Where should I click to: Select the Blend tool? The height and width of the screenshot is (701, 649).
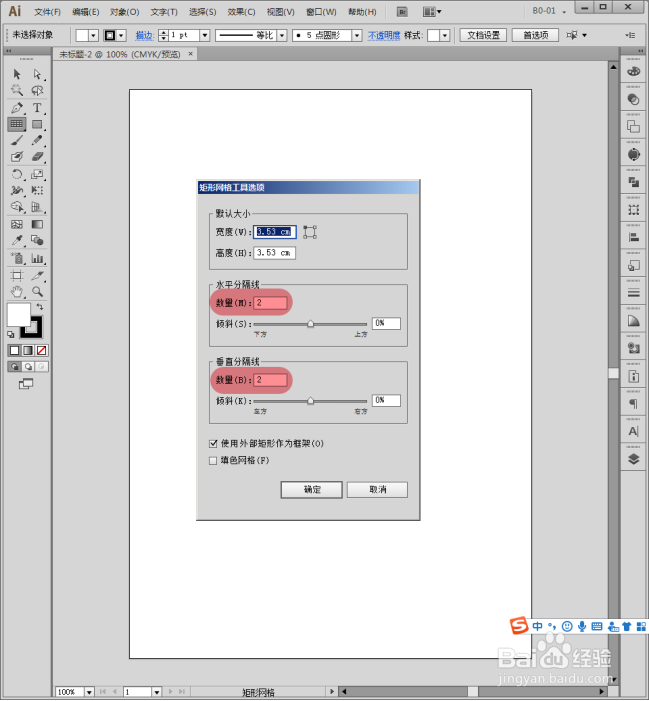click(37, 241)
